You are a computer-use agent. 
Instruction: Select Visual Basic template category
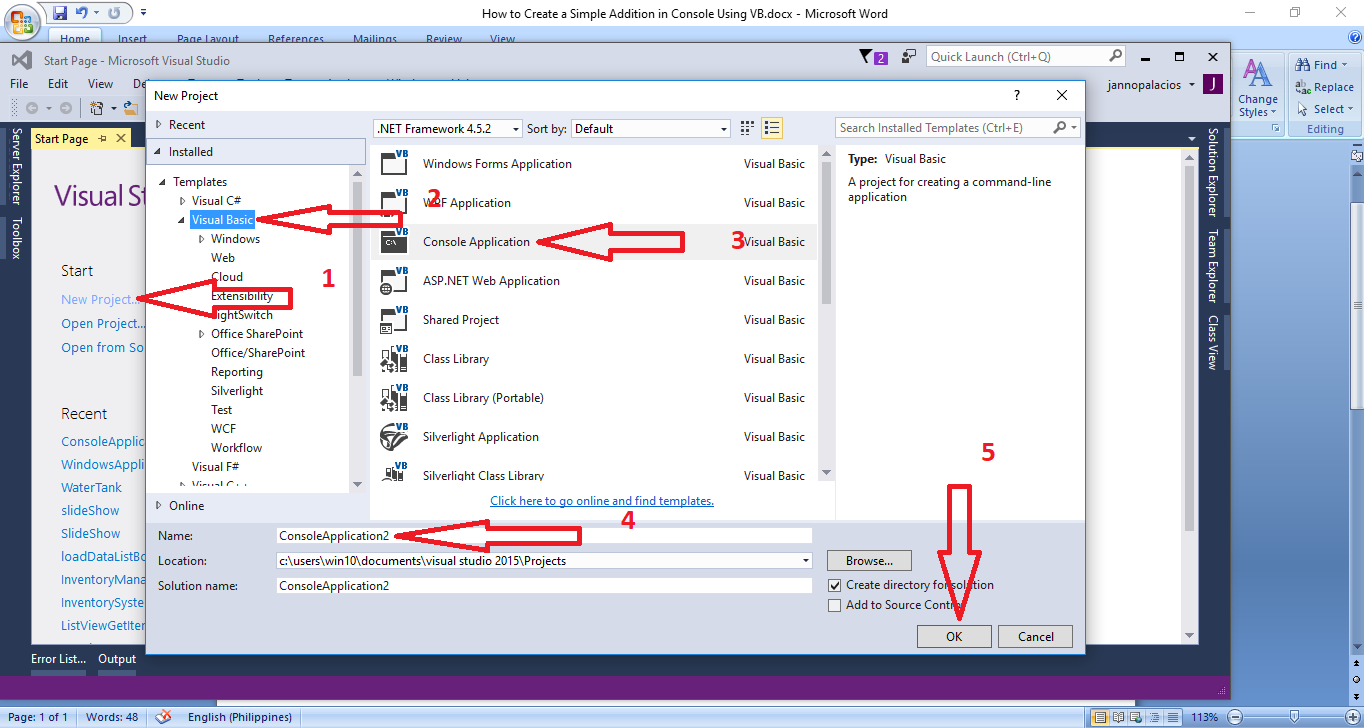tap(222, 220)
